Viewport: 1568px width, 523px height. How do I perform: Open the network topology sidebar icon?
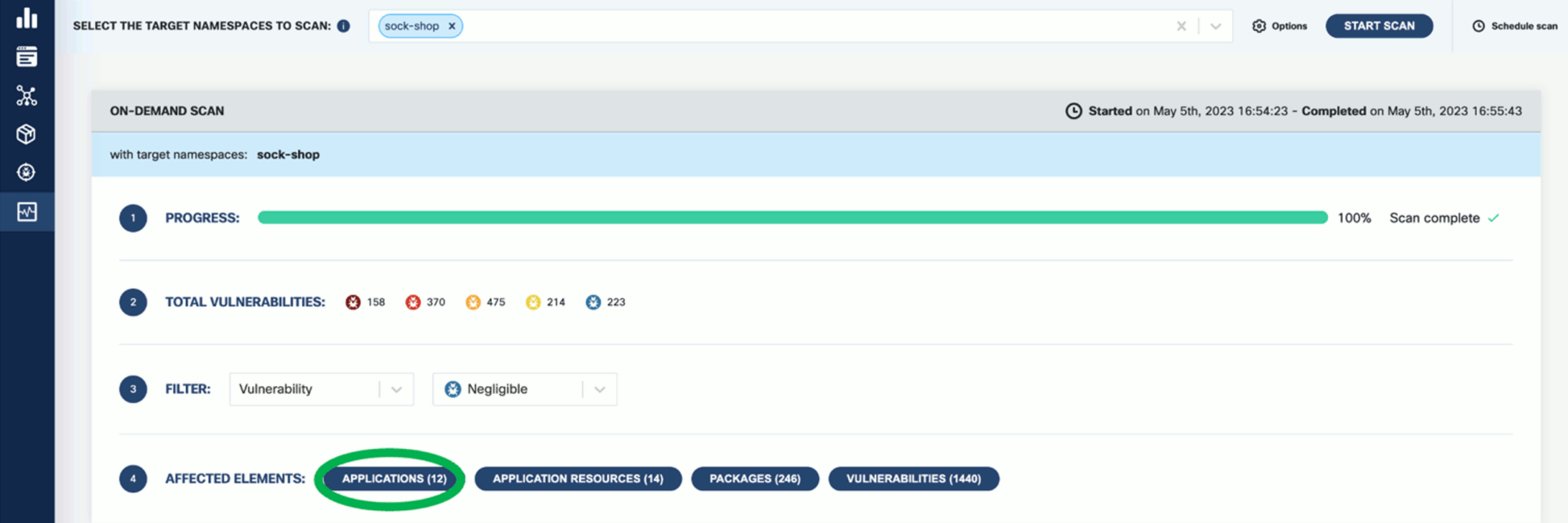point(27,96)
